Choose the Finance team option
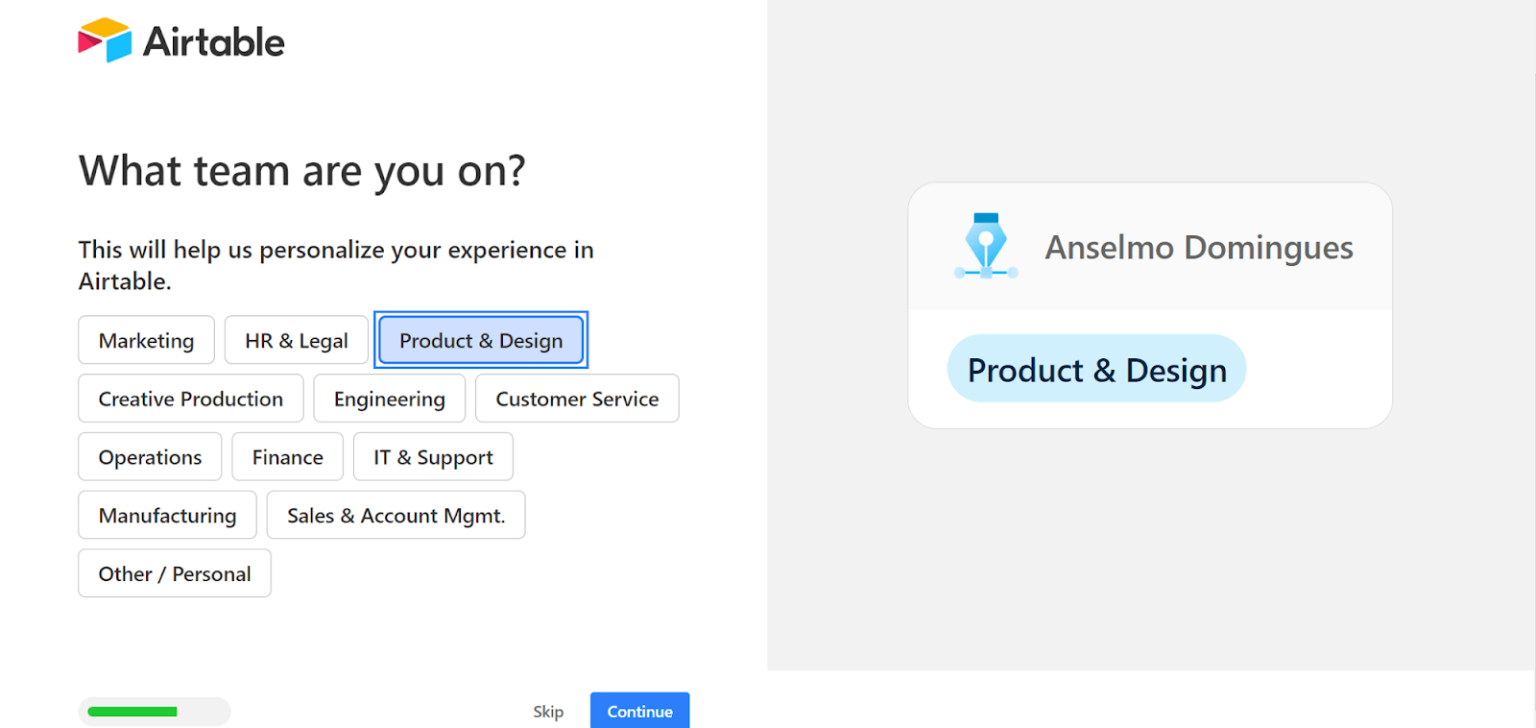This screenshot has width=1536, height=728. [x=287, y=456]
